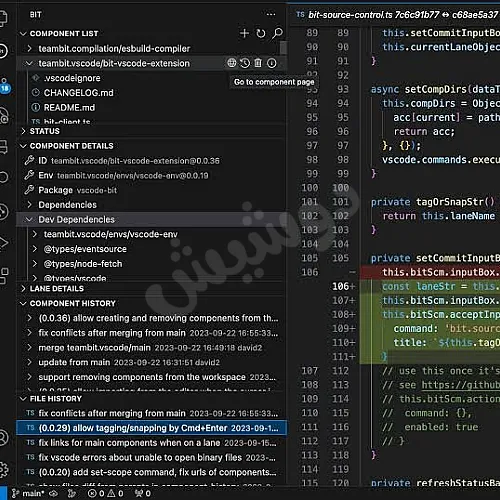Image resolution: width=500 pixels, height=500 pixels.
Task: Open the https://github link in comment
Action: [x=461, y=385]
